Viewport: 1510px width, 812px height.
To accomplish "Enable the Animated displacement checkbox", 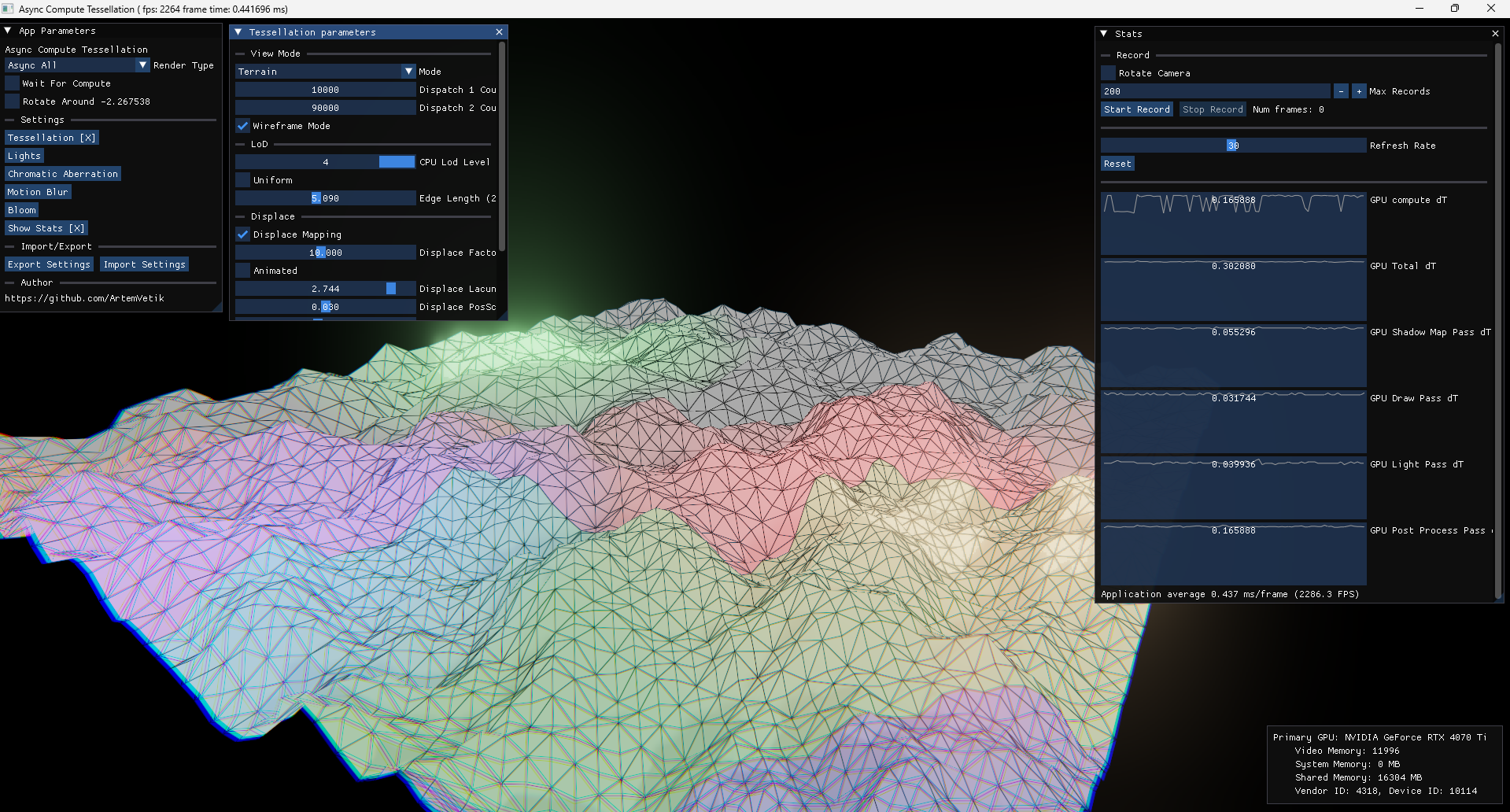I will (242, 271).
